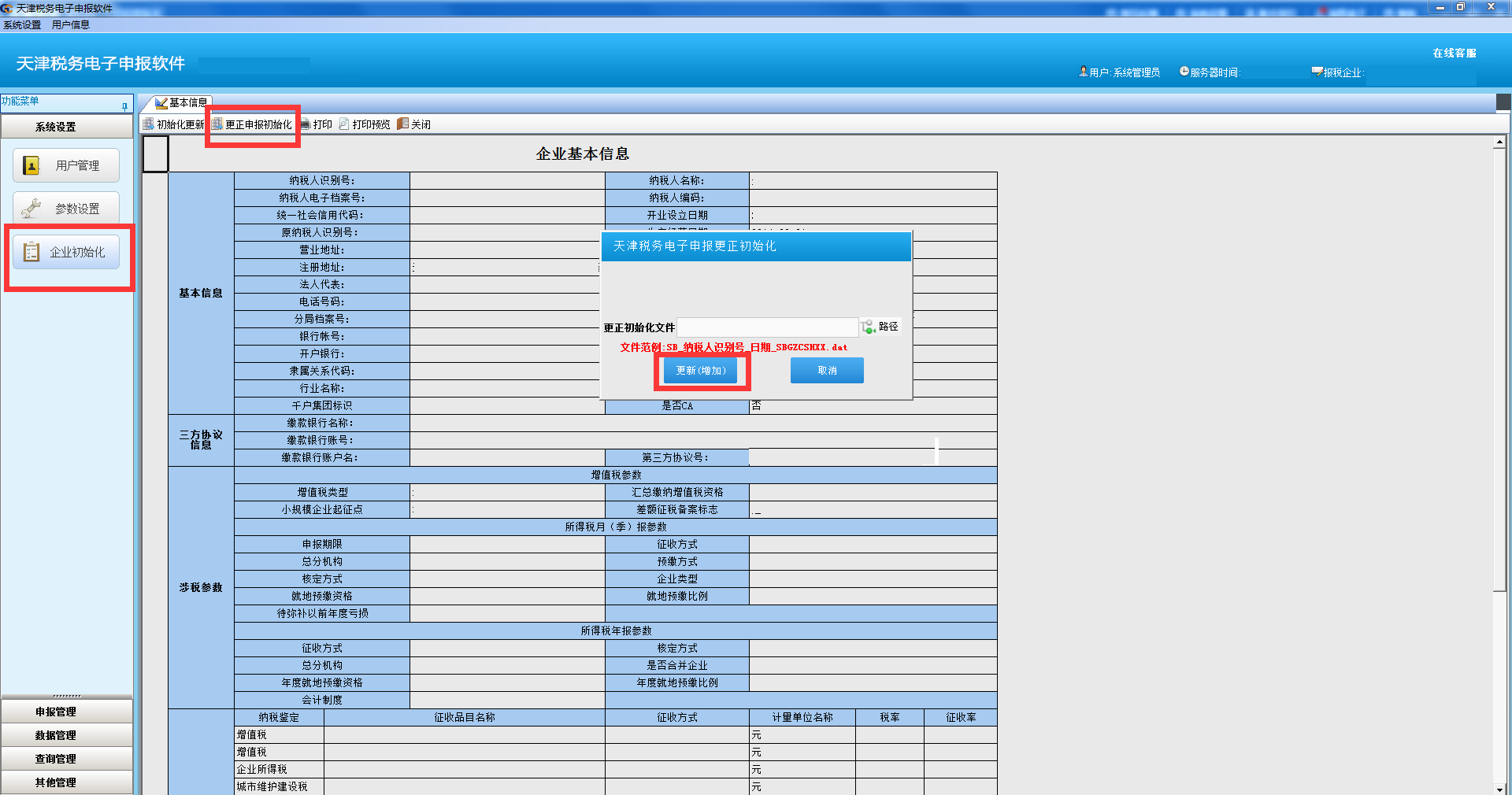Click the 在线客服 link
1512x795 pixels.
pyautogui.click(x=1454, y=54)
